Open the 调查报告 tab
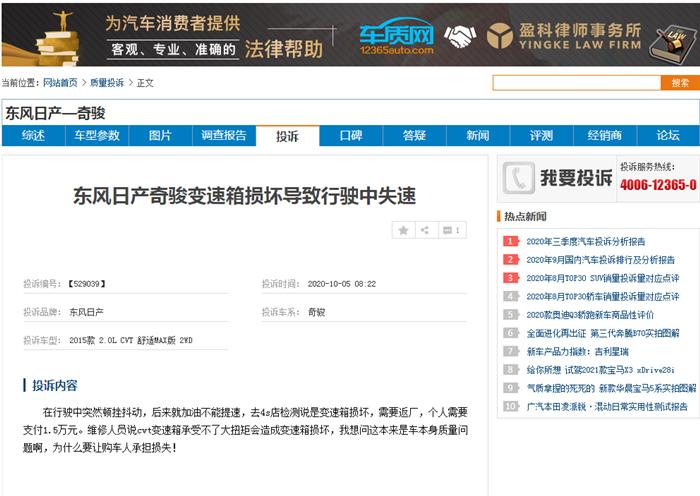Screen dimensions: 700x496 [x=224, y=136]
